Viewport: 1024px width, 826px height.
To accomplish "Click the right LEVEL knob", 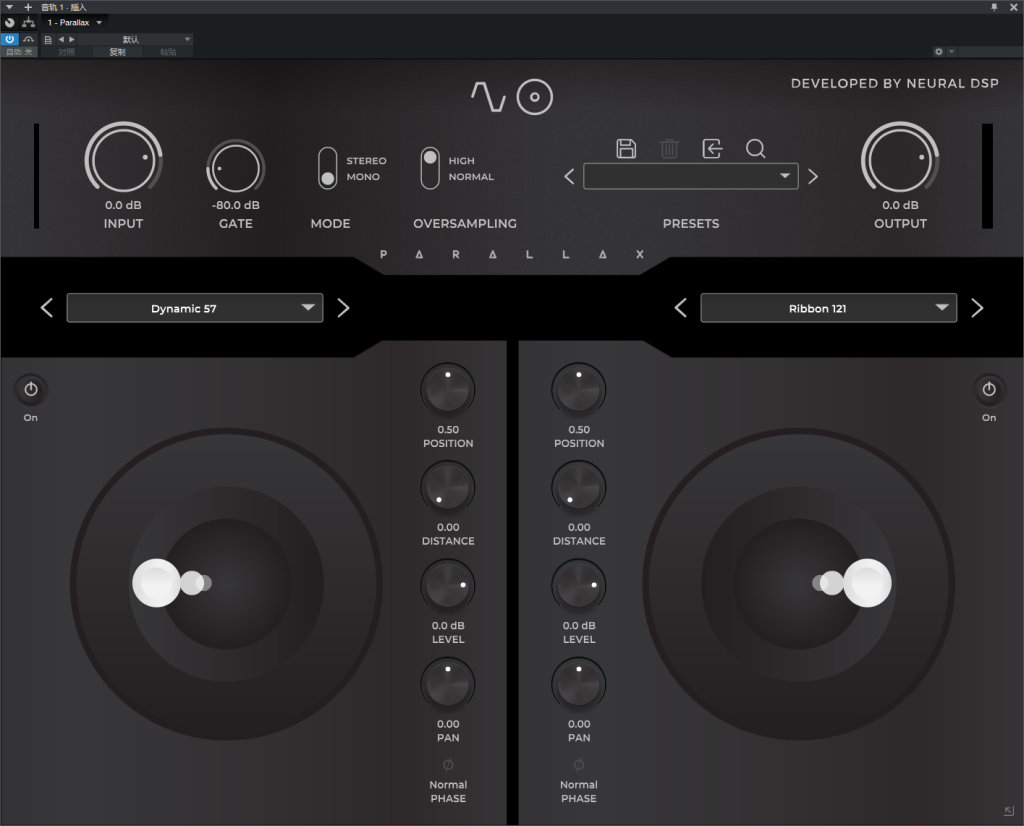I will tap(579, 586).
